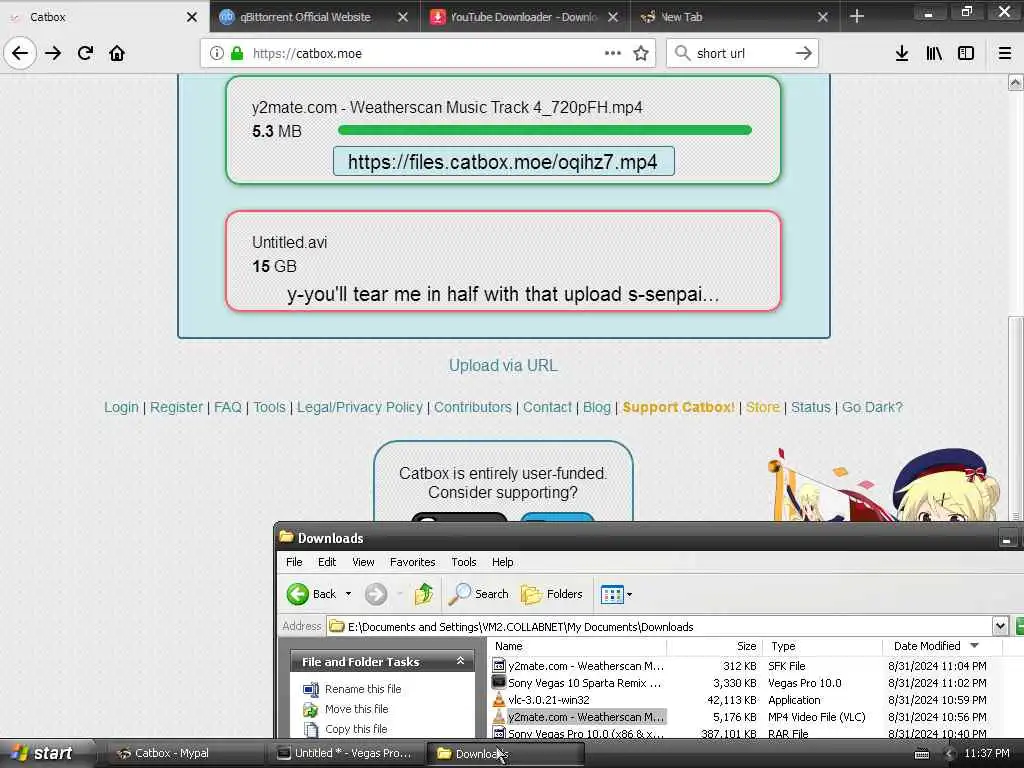Image resolution: width=1024 pixels, height=768 pixels.
Task: Open the Contributors link
Action: coord(473,407)
